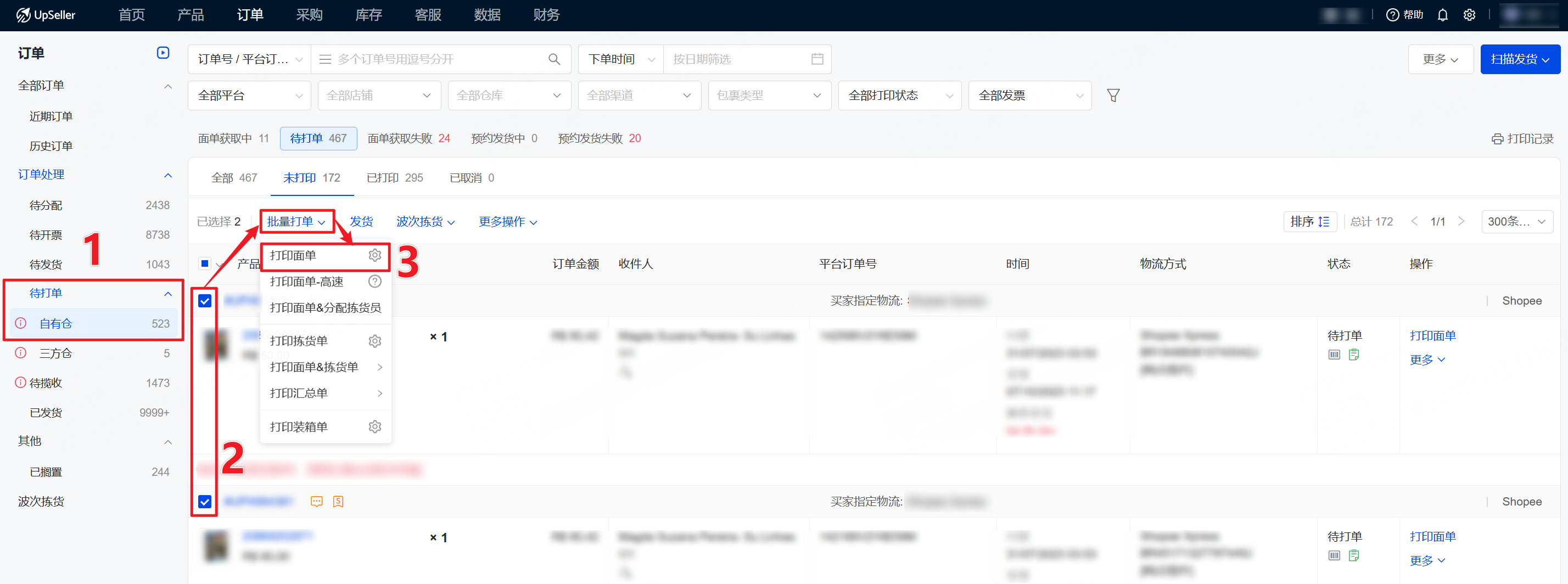Click the help icon beside 打印面单-高速

coord(375,282)
